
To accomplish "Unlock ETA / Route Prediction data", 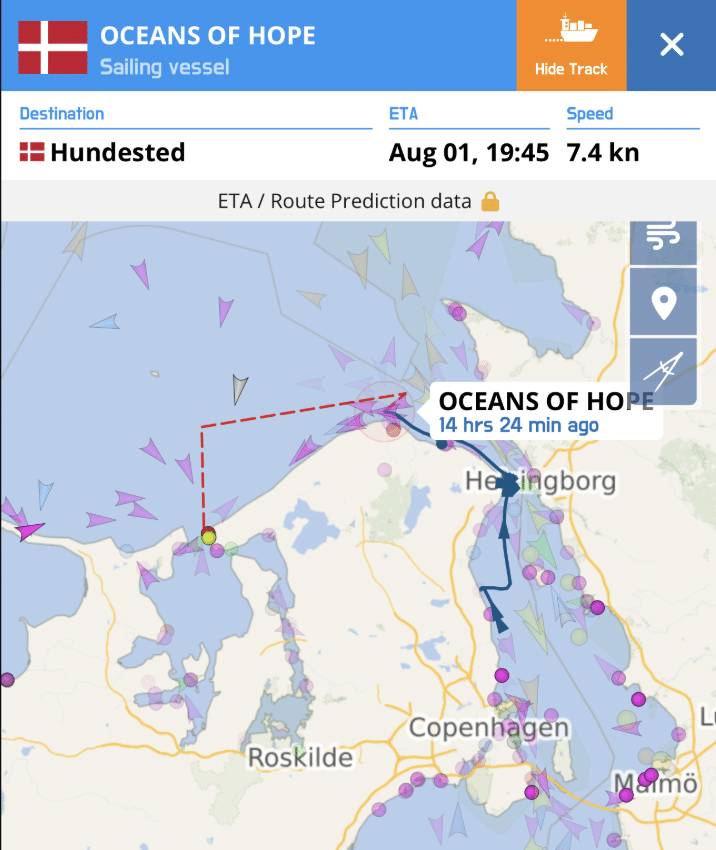I will pyautogui.click(x=345, y=201).
